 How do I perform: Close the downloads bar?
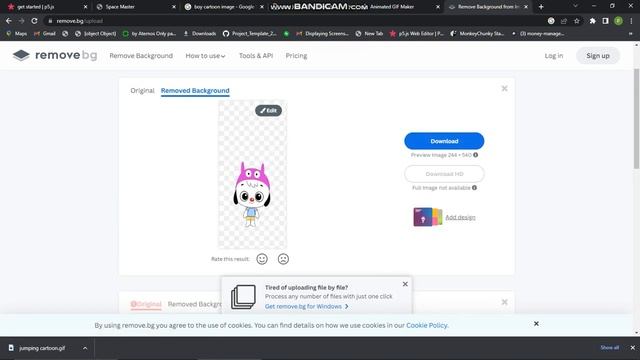click(632, 348)
